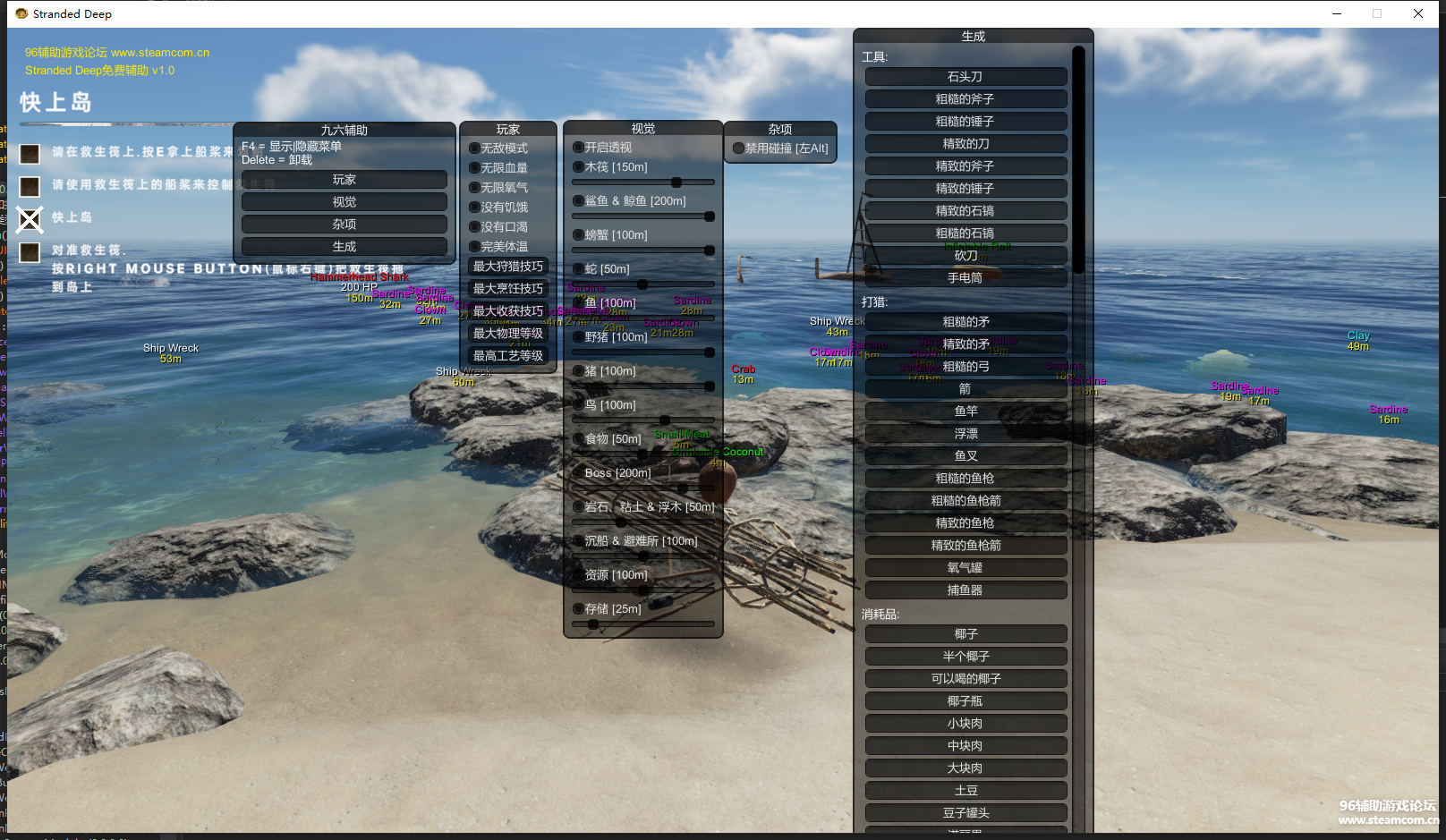The width and height of the screenshot is (1446, 840).
Task: Toggle the 鲨鱼 & 鲸鱼 [200m] visibility
Action: 579,201
